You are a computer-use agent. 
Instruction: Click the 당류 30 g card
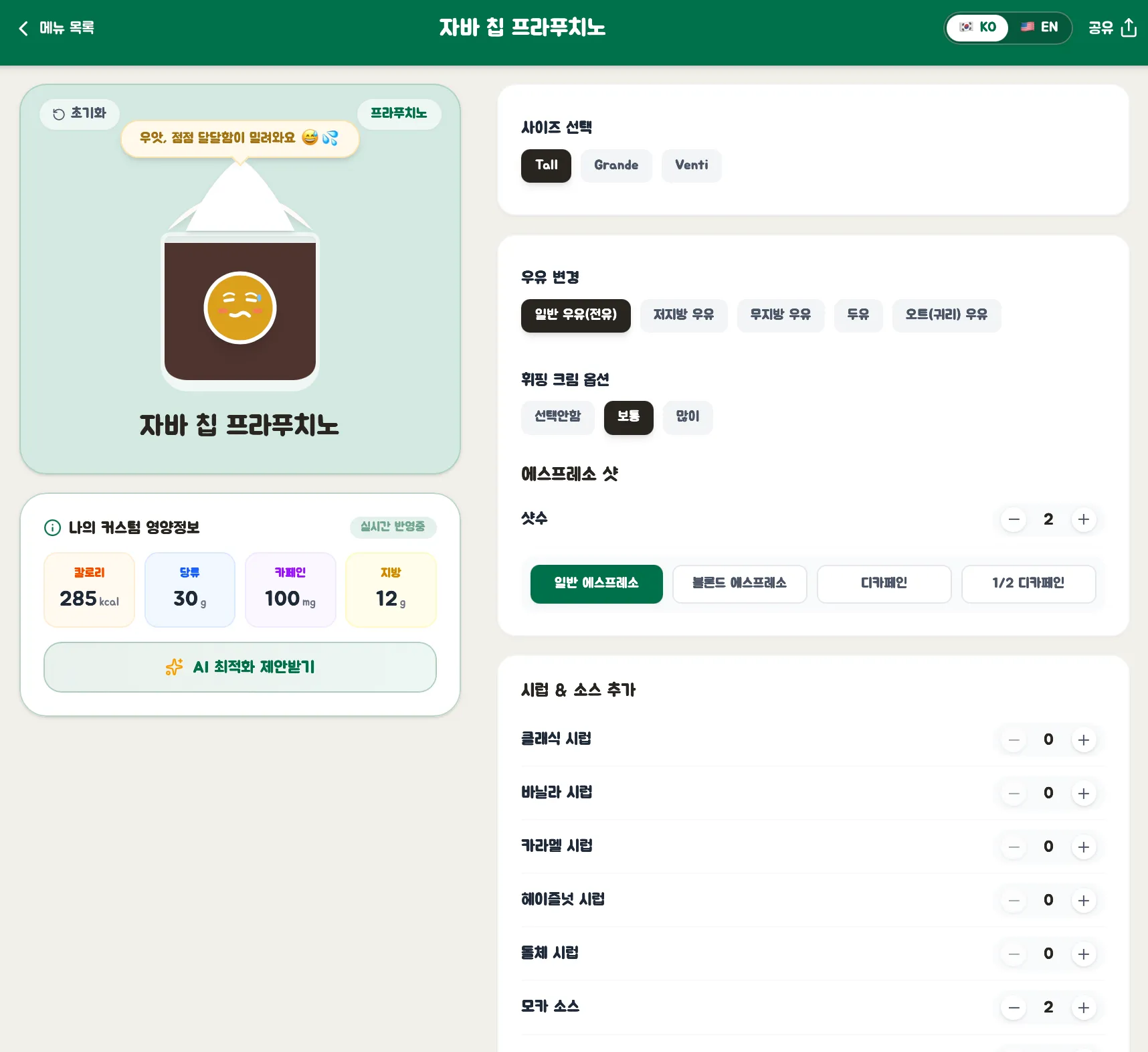click(x=190, y=590)
